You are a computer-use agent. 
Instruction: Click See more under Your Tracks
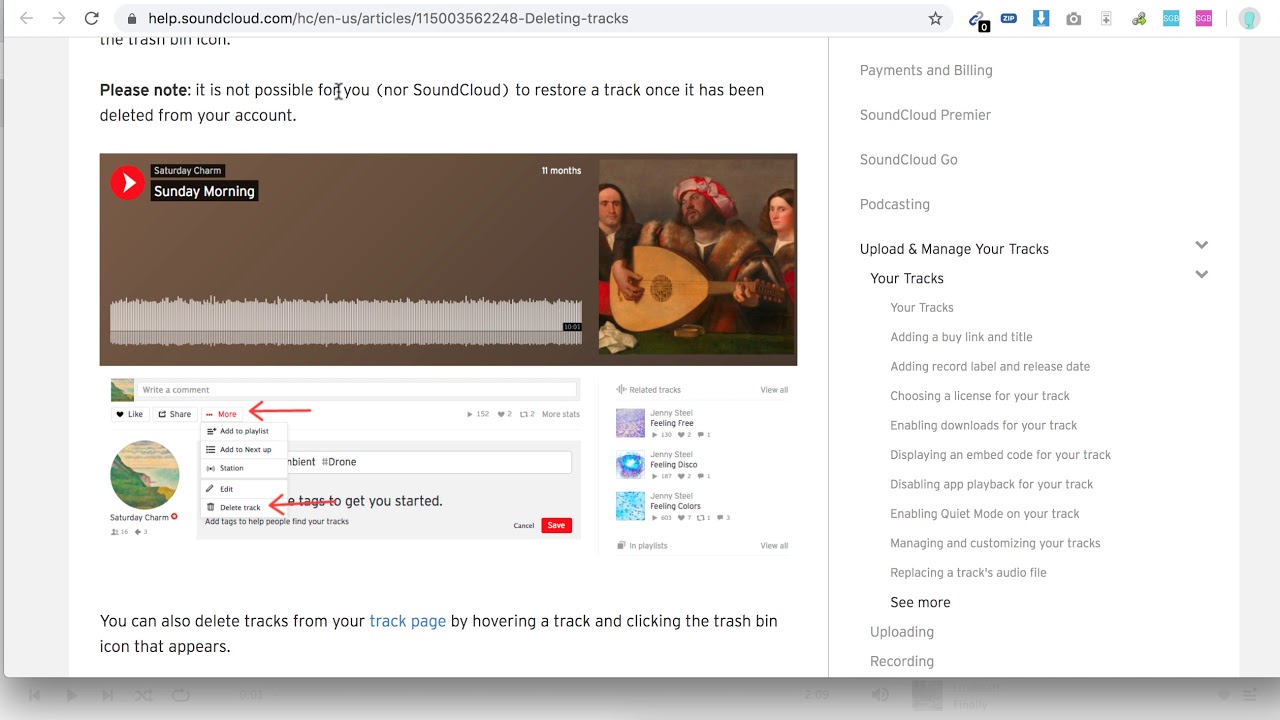coord(920,601)
